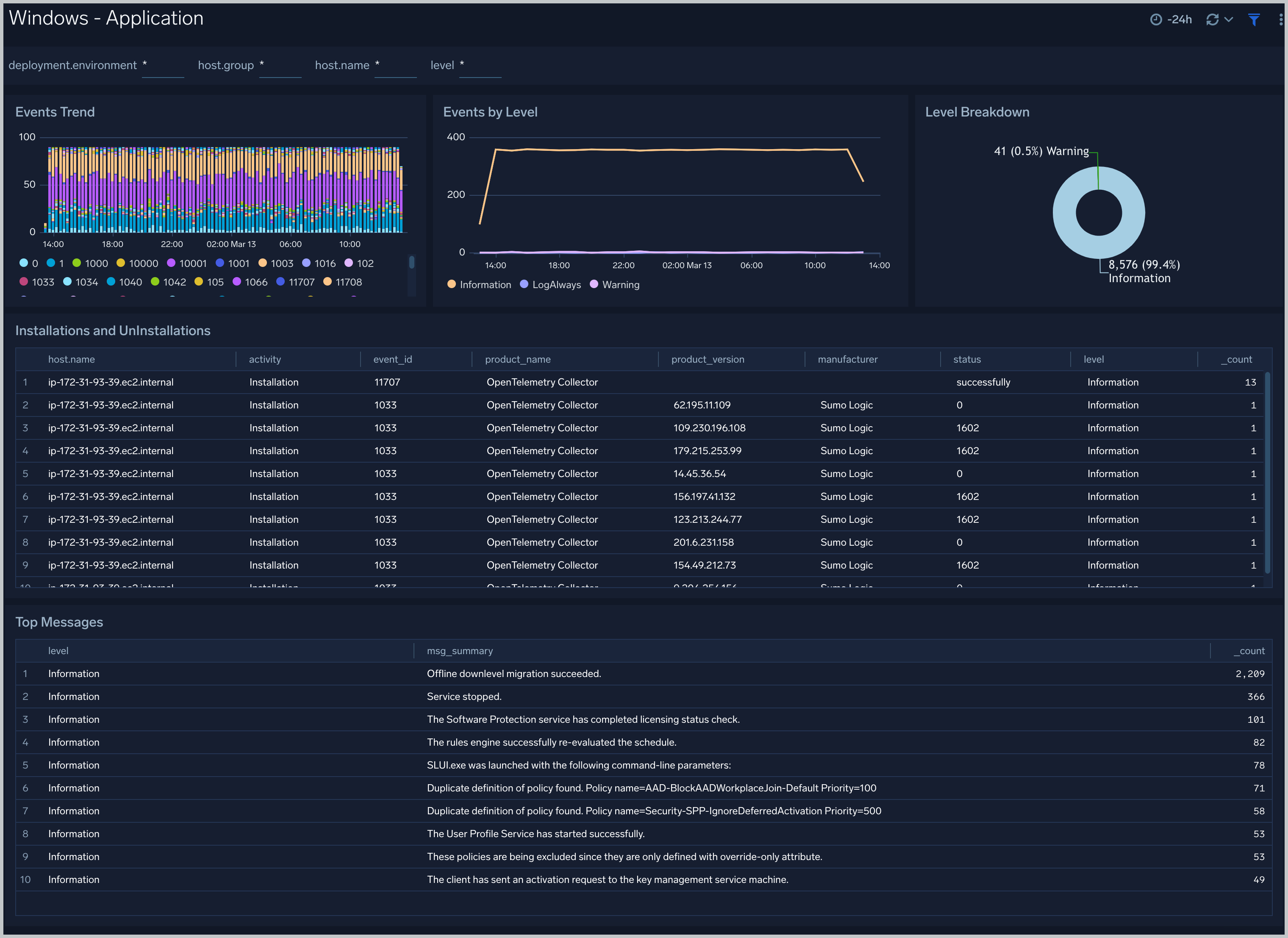Image resolution: width=1288 pixels, height=938 pixels.
Task: Toggle legend series 1003 in Events Trend
Action: 276,264
